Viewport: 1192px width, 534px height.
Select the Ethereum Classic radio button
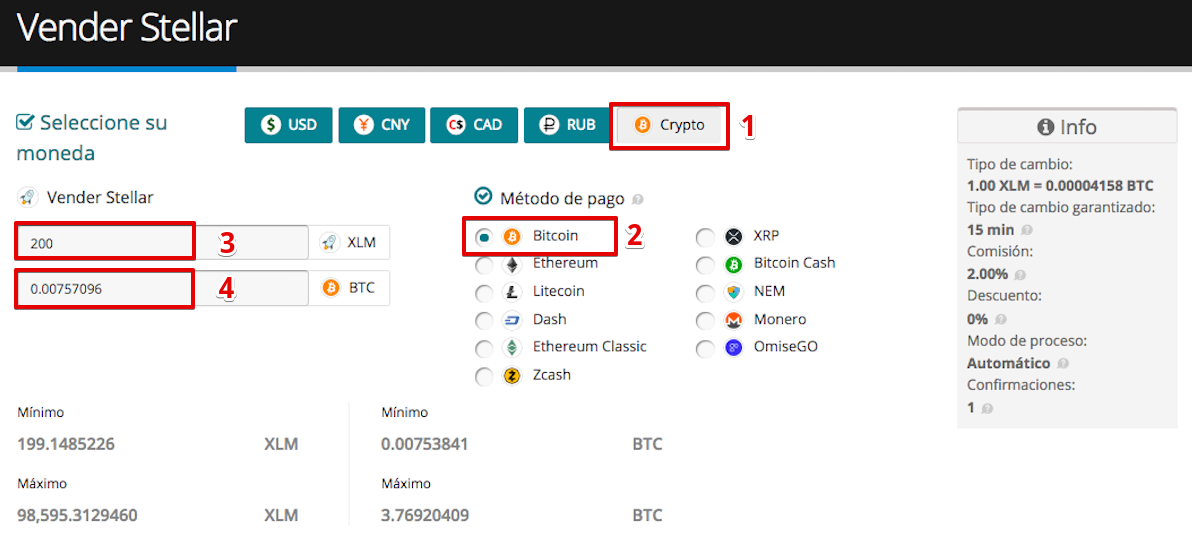coord(483,348)
